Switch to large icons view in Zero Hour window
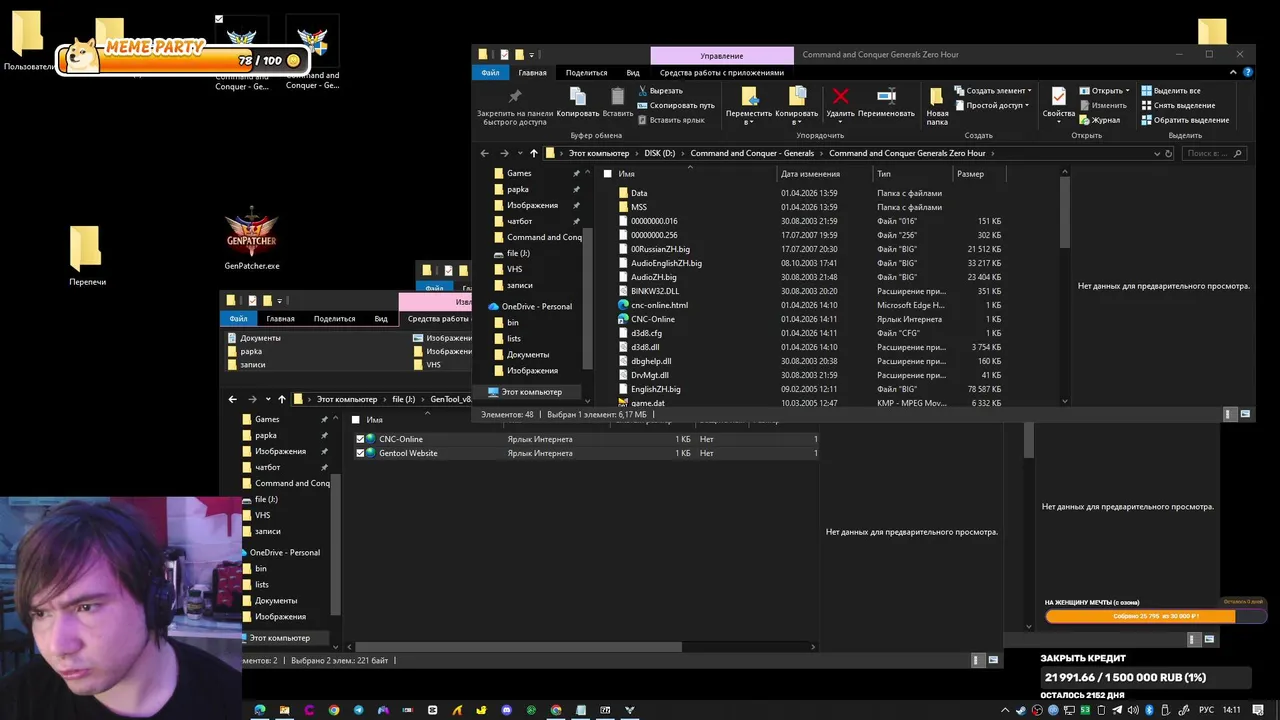 (x=1245, y=414)
